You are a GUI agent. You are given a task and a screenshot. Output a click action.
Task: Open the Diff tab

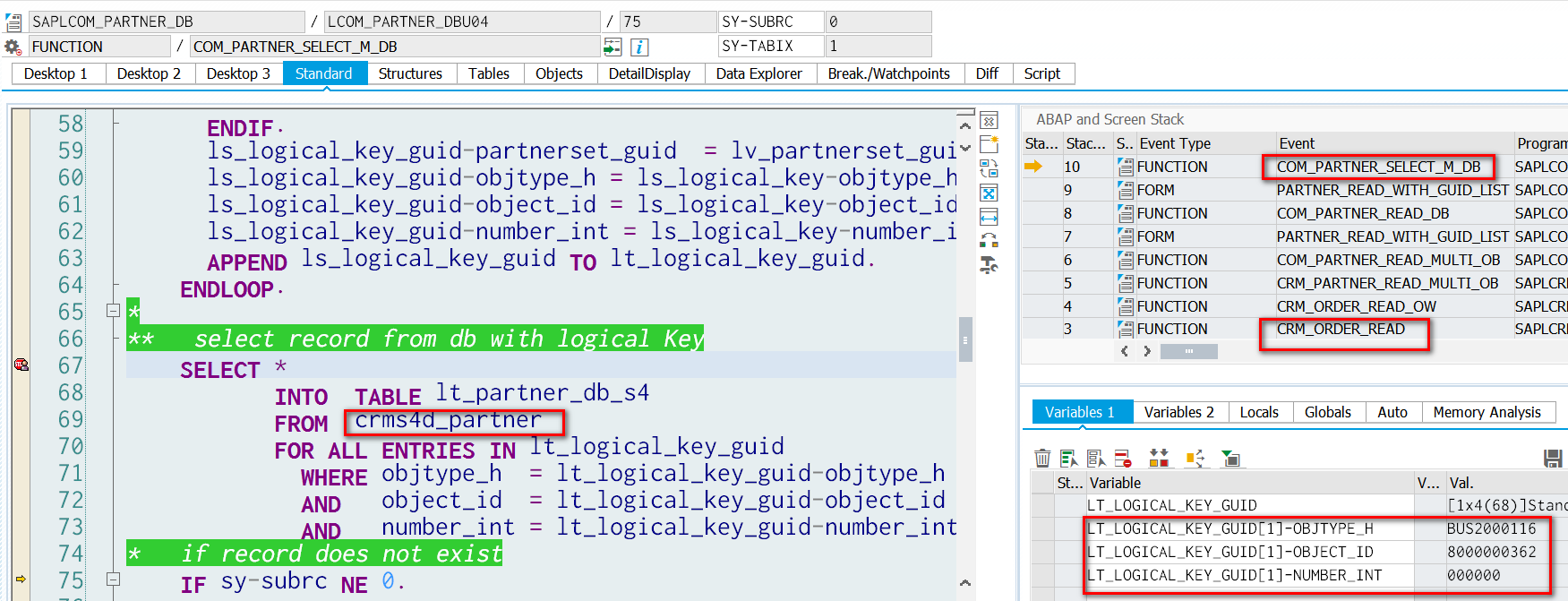point(987,73)
